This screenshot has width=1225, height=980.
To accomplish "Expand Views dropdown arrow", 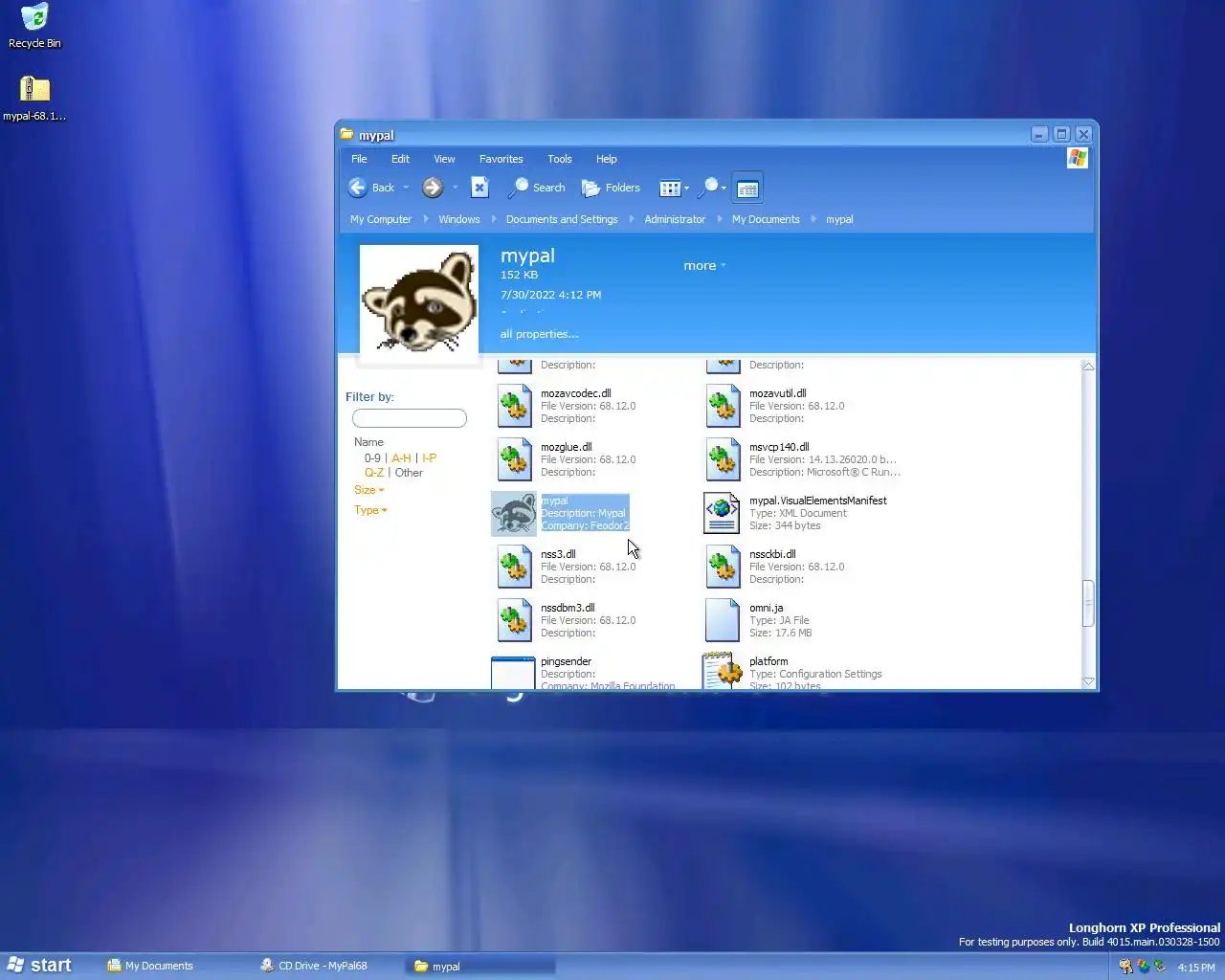I will pyautogui.click(x=686, y=189).
